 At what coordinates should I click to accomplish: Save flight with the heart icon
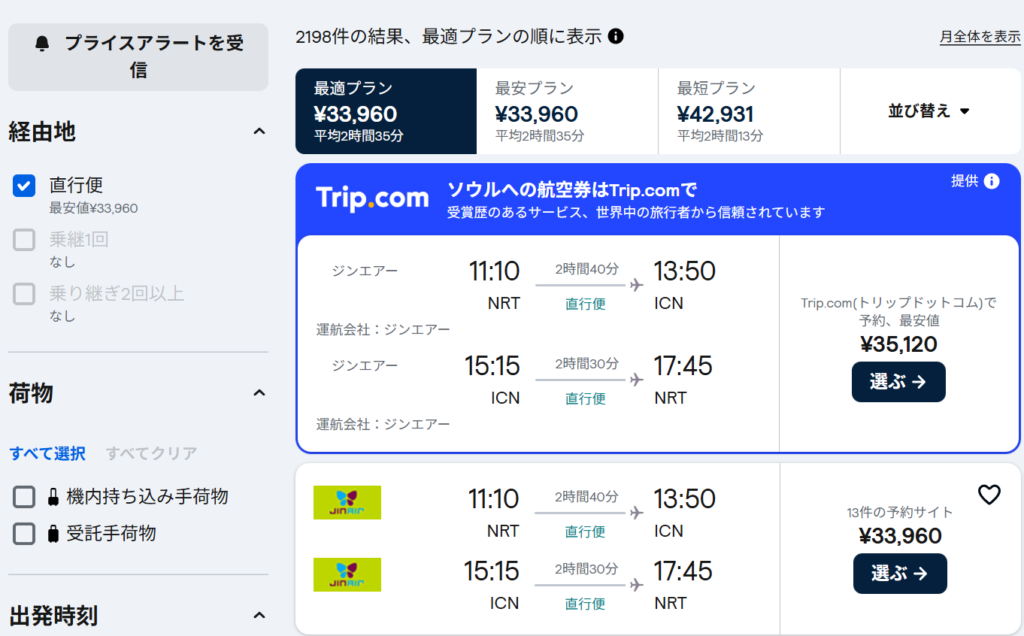tap(988, 494)
